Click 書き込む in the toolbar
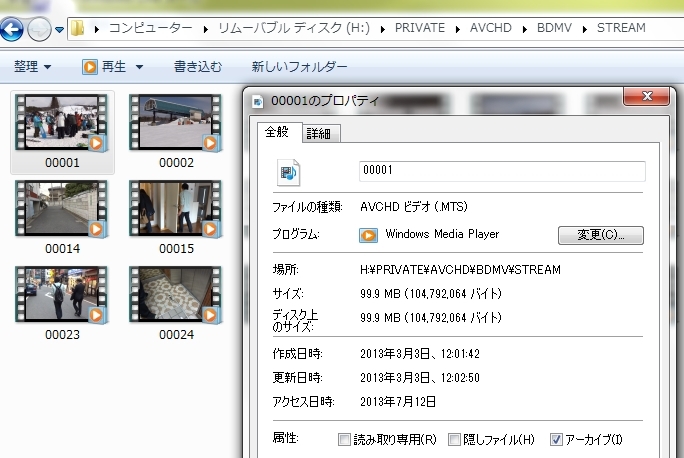 (198, 67)
